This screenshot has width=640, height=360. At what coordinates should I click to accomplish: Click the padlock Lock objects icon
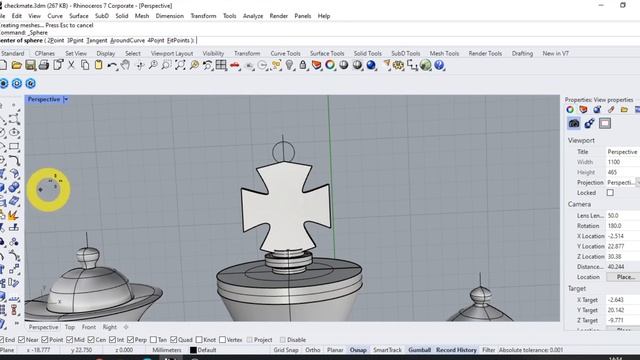coord(303,65)
